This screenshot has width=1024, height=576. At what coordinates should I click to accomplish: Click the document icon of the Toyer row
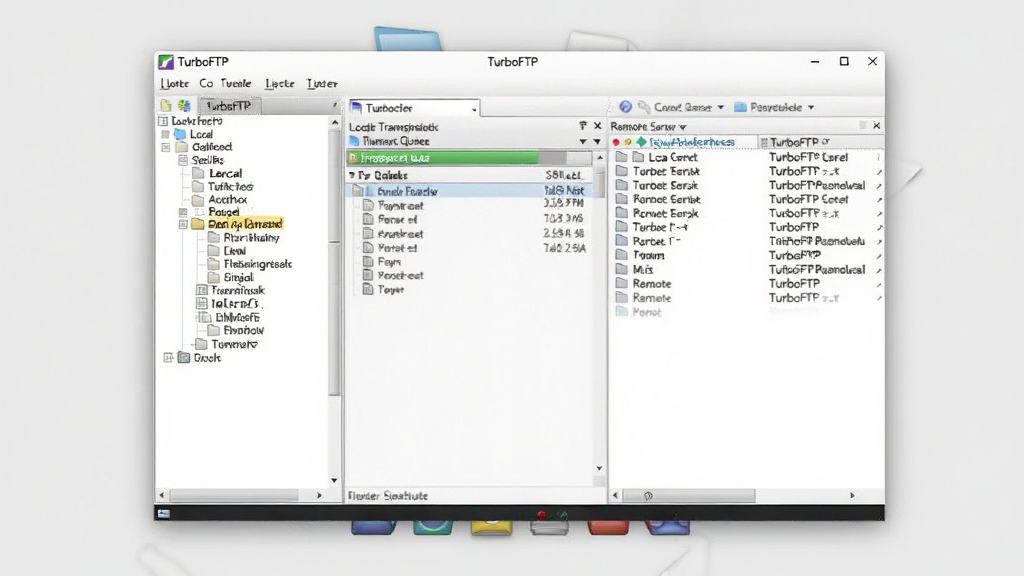tap(368, 289)
